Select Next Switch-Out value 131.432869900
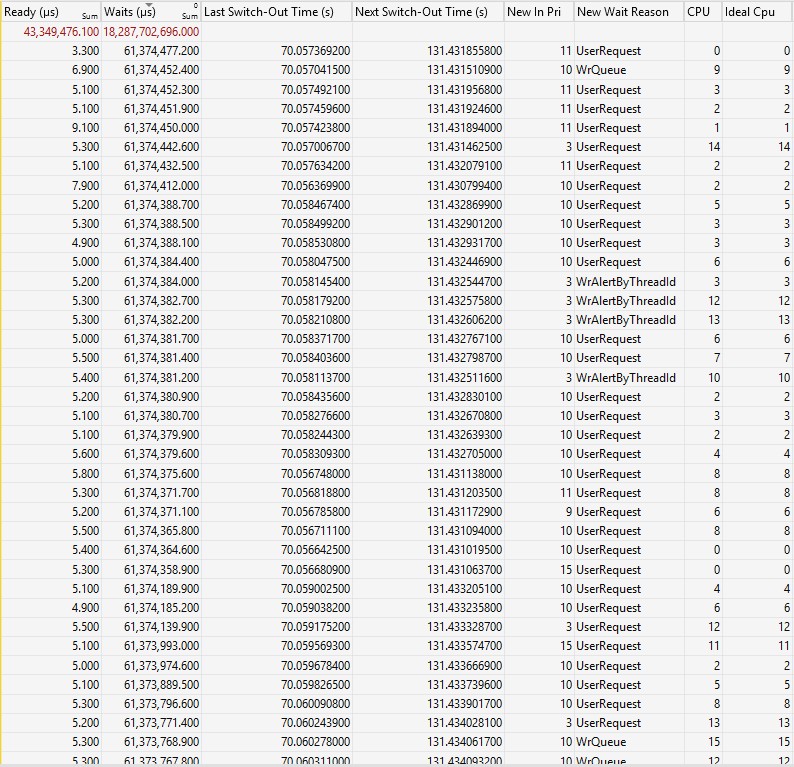 pos(464,205)
